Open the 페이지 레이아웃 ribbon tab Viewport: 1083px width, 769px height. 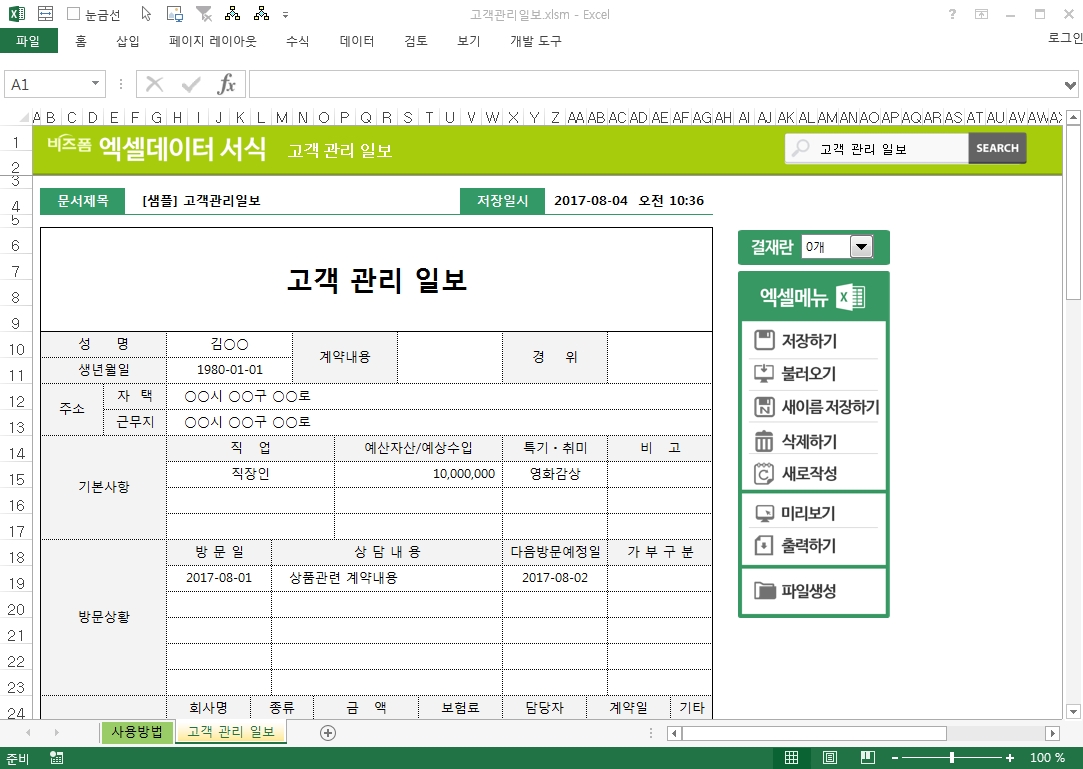(213, 41)
